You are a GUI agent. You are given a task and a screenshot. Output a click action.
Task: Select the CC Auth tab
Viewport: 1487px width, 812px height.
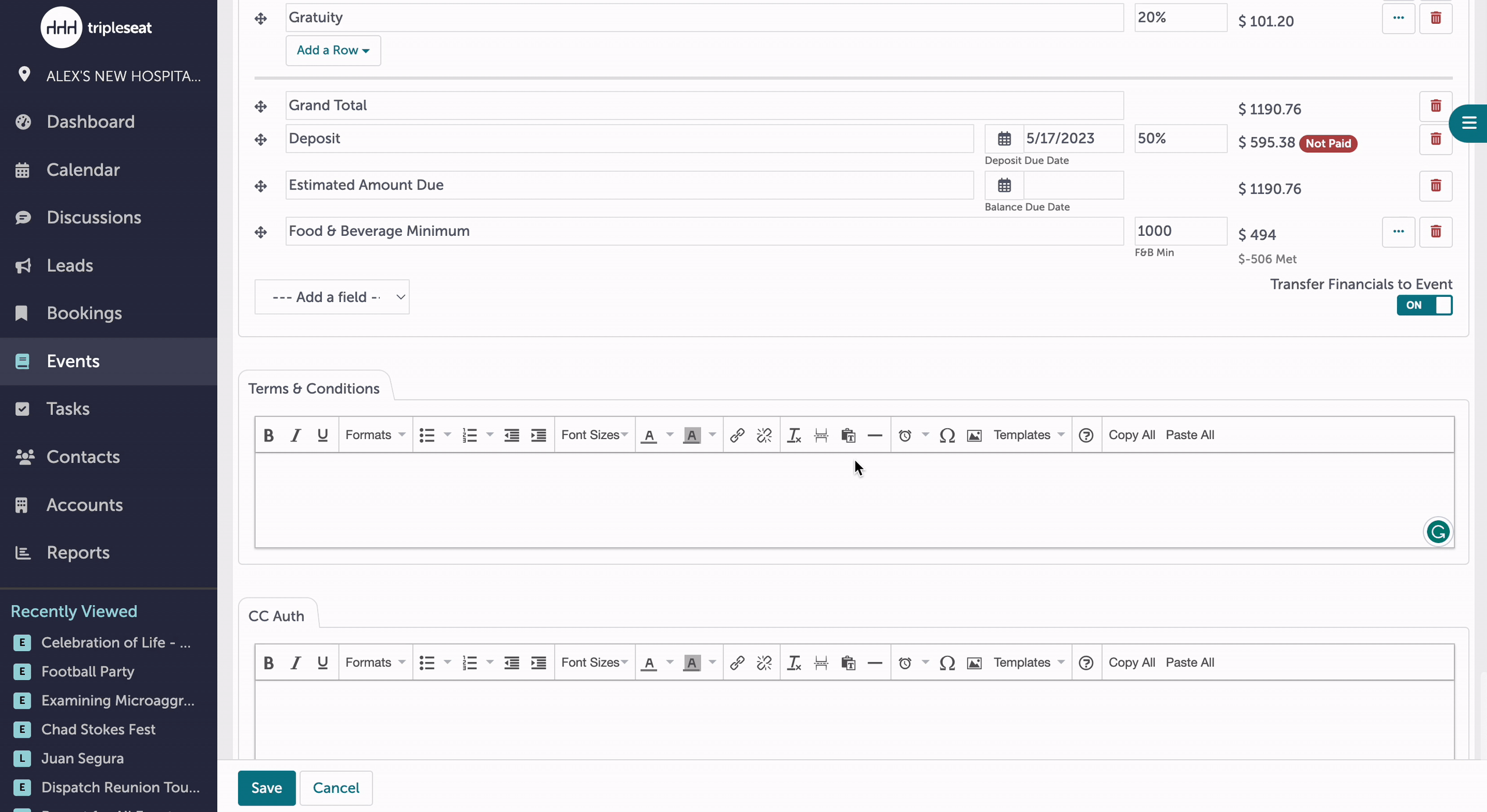point(276,616)
